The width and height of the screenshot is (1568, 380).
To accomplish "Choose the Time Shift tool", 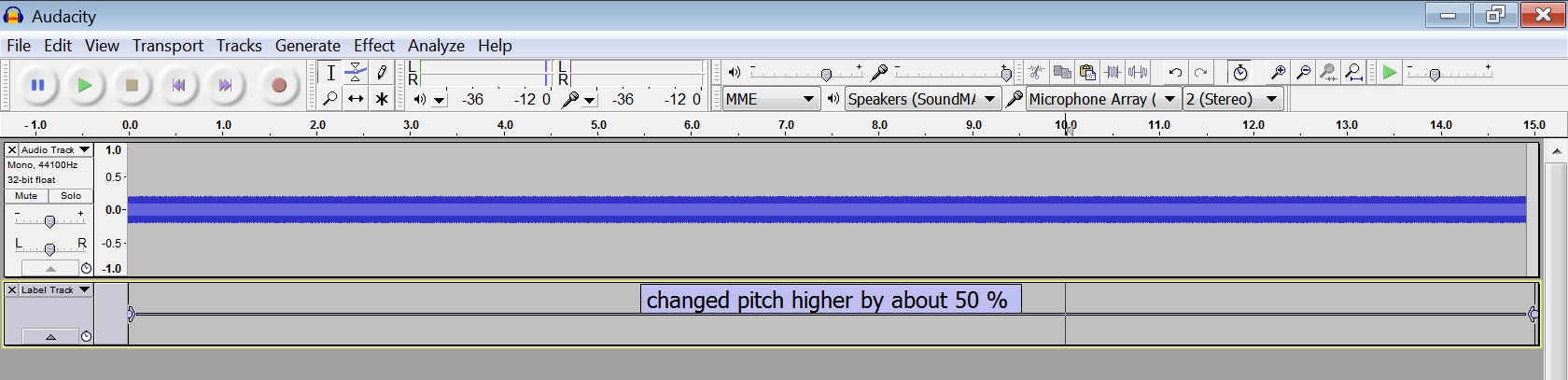I will (356, 99).
